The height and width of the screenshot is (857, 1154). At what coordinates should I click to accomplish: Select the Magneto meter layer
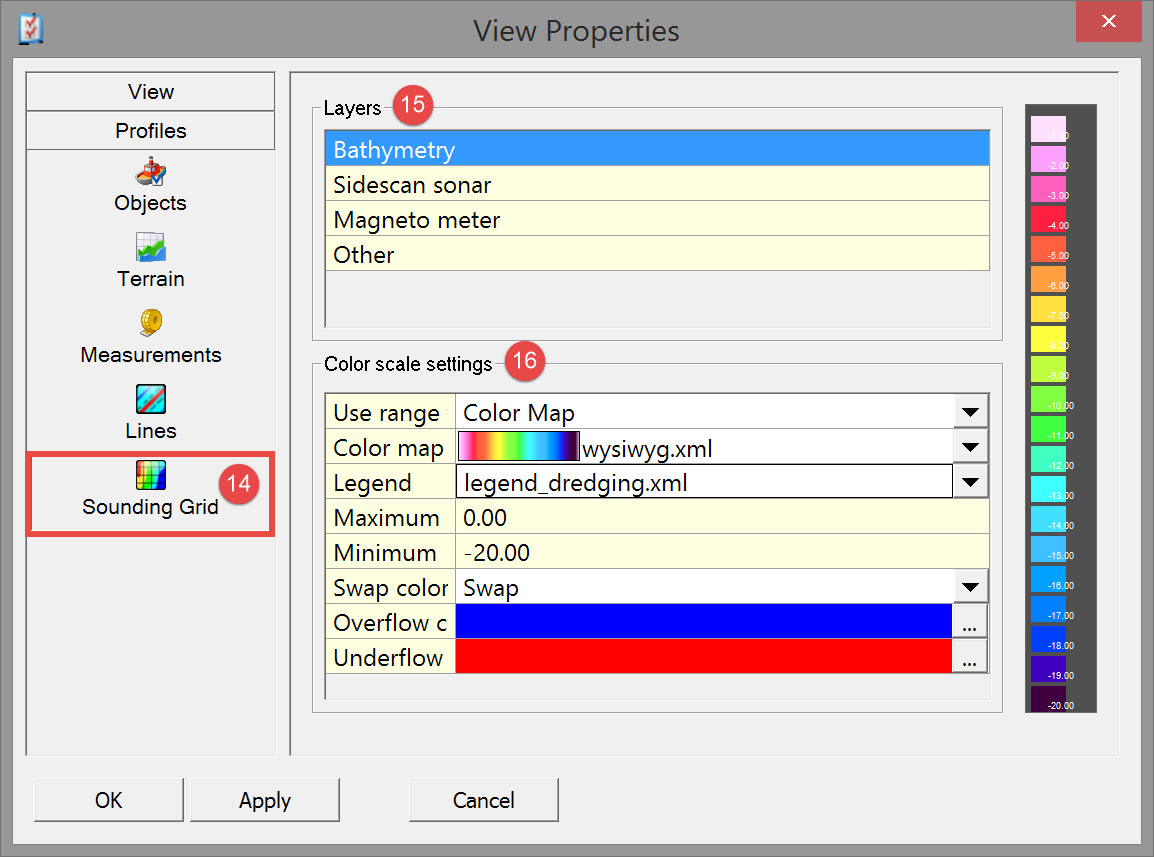coord(657,219)
